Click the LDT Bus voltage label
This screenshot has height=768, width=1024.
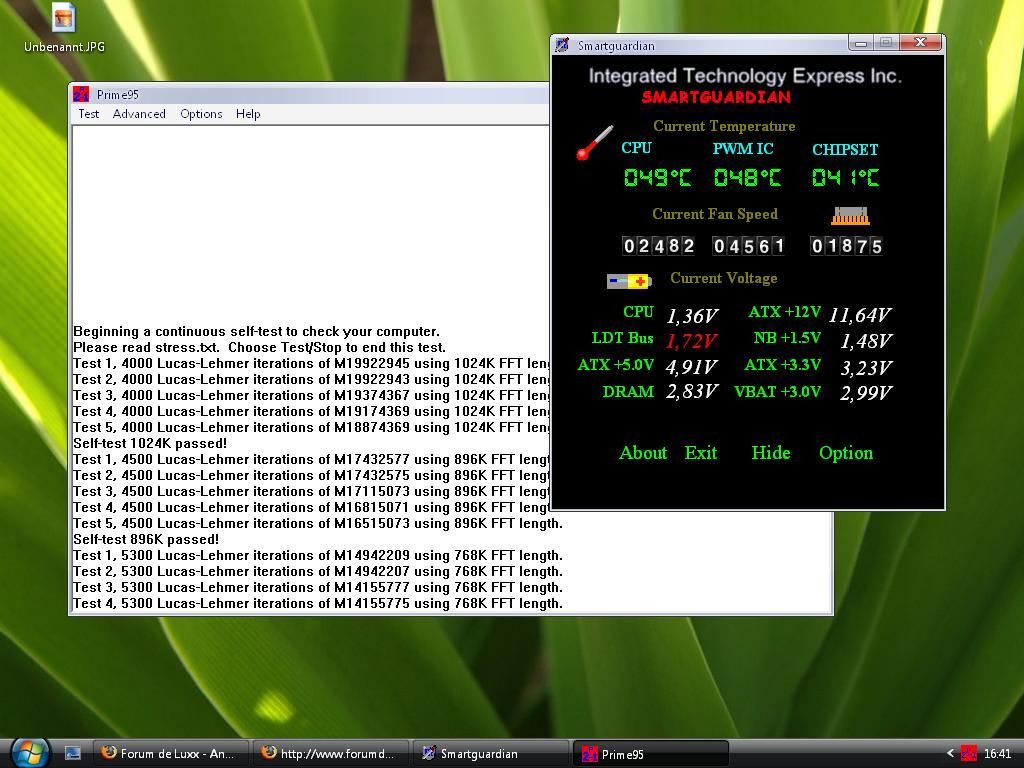(x=622, y=338)
